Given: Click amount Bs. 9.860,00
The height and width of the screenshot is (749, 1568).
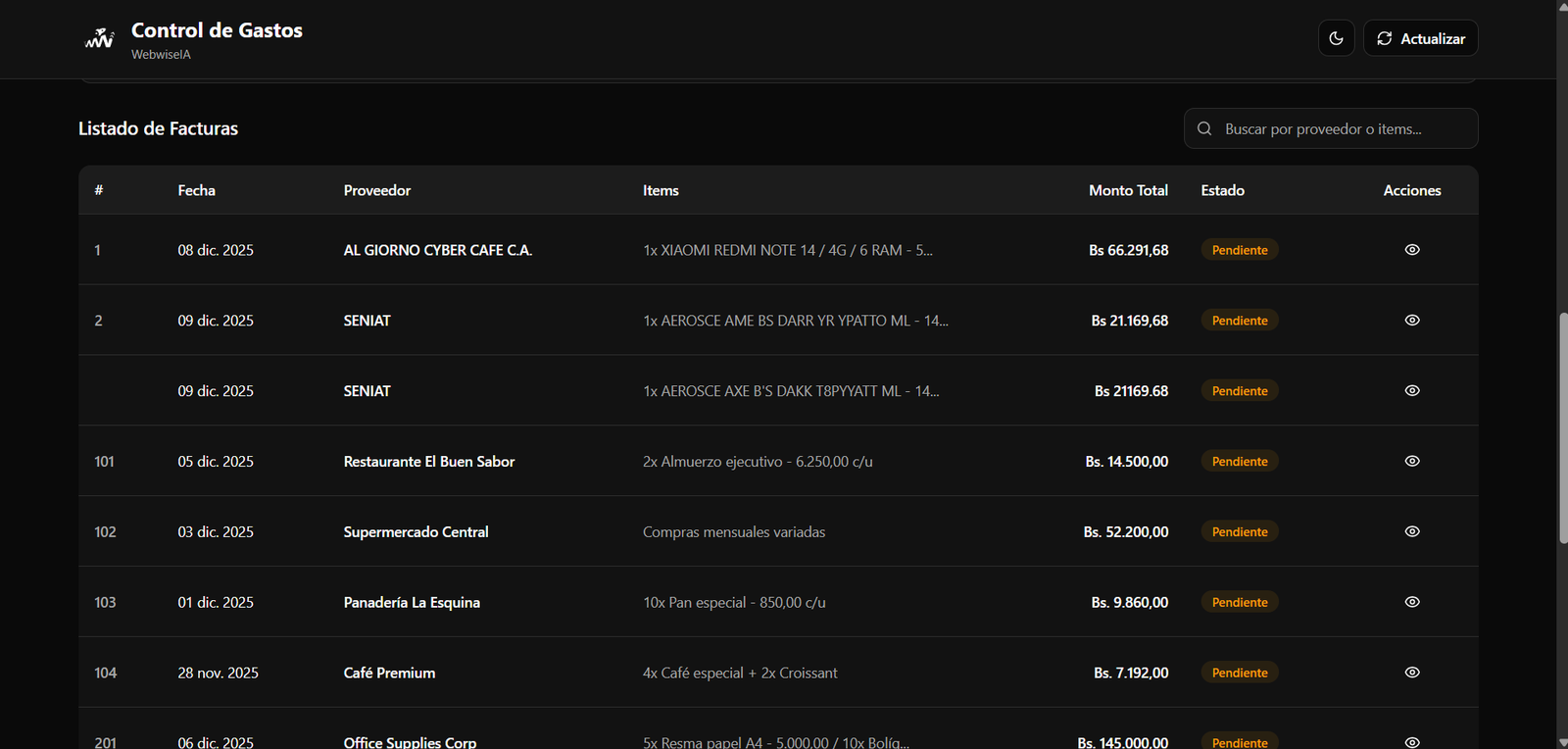Looking at the screenshot, I should (x=1130, y=603).
